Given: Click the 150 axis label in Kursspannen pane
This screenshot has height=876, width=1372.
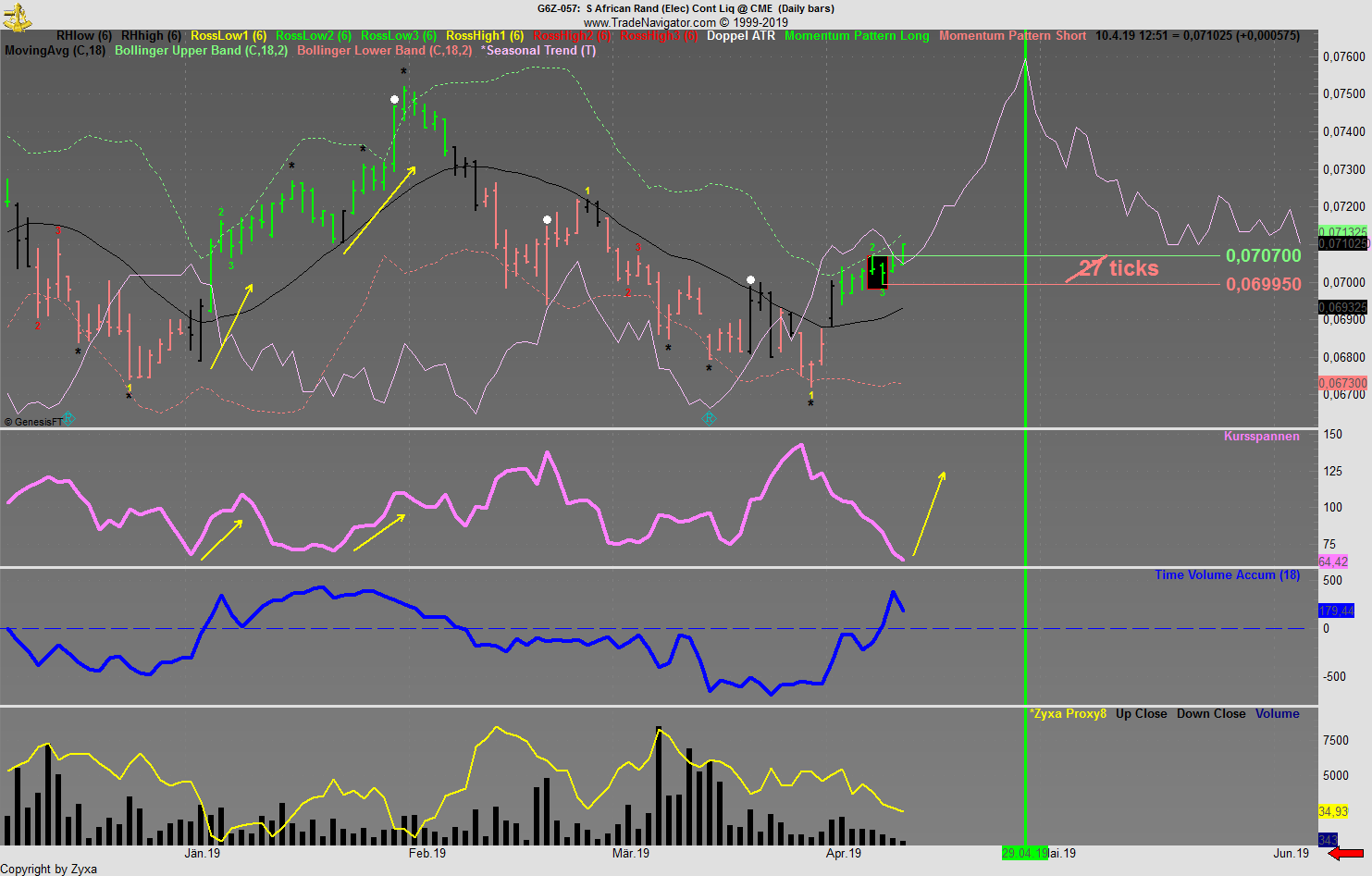Looking at the screenshot, I should point(1333,435).
